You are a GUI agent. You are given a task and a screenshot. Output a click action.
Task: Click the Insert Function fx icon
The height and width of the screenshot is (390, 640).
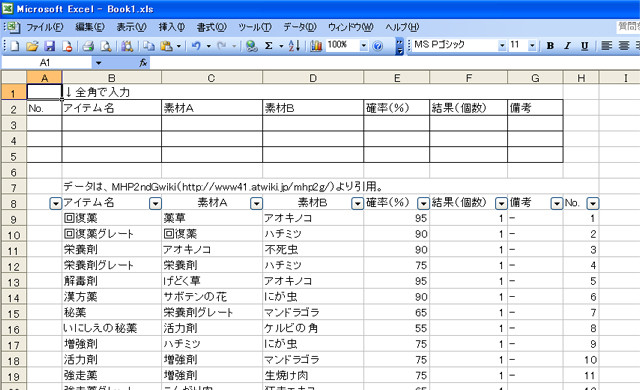[x=143, y=63]
